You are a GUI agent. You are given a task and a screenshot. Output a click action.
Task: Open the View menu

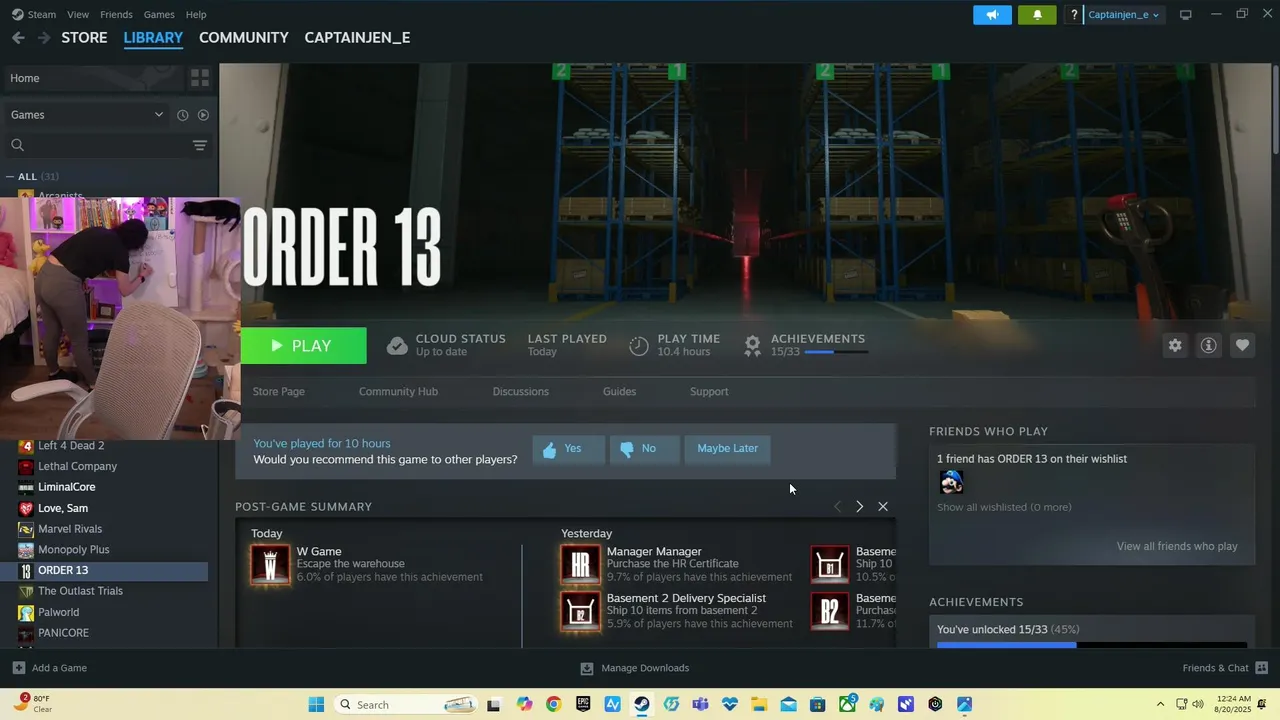coord(78,15)
